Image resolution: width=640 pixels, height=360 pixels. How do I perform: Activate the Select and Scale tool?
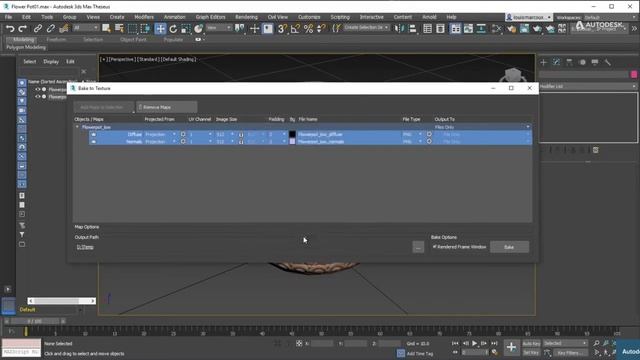[186, 29]
